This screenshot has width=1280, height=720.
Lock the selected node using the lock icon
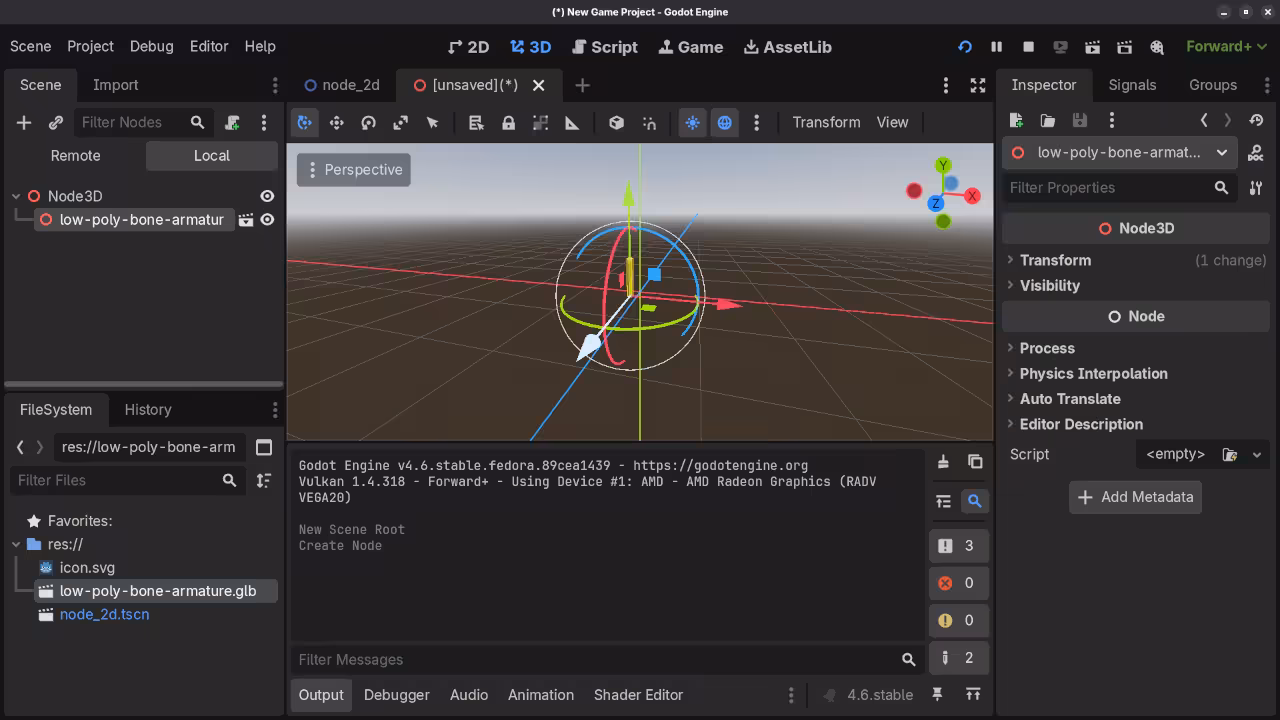(508, 122)
